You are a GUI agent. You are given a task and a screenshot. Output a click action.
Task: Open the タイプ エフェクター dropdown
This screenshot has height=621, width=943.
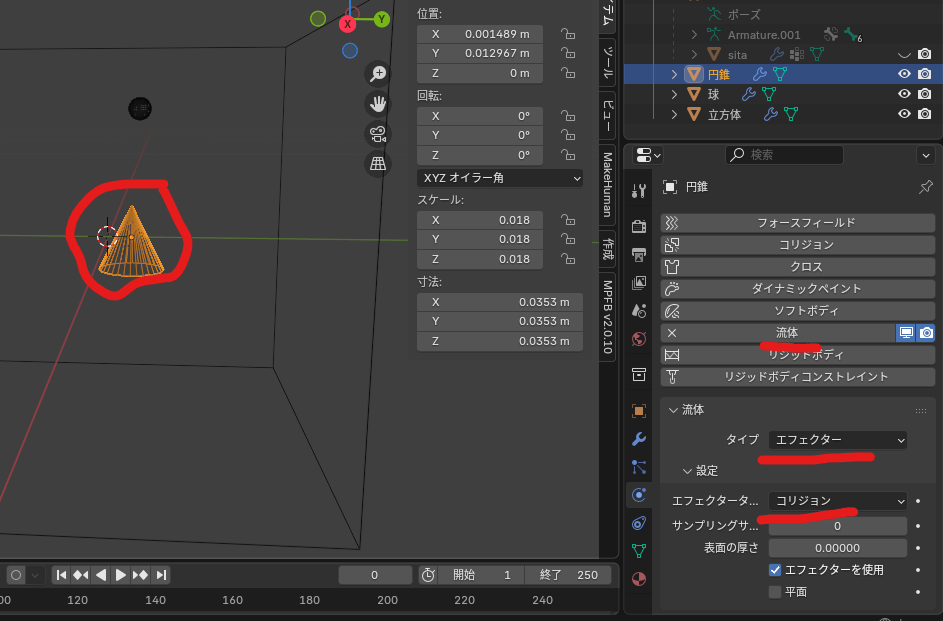coord(837,440)
